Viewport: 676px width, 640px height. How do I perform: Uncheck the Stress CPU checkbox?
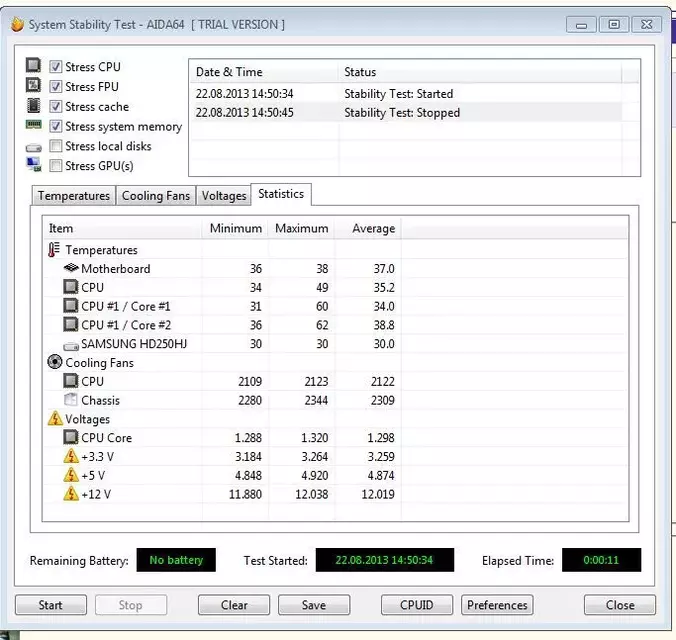pos(55,66)
